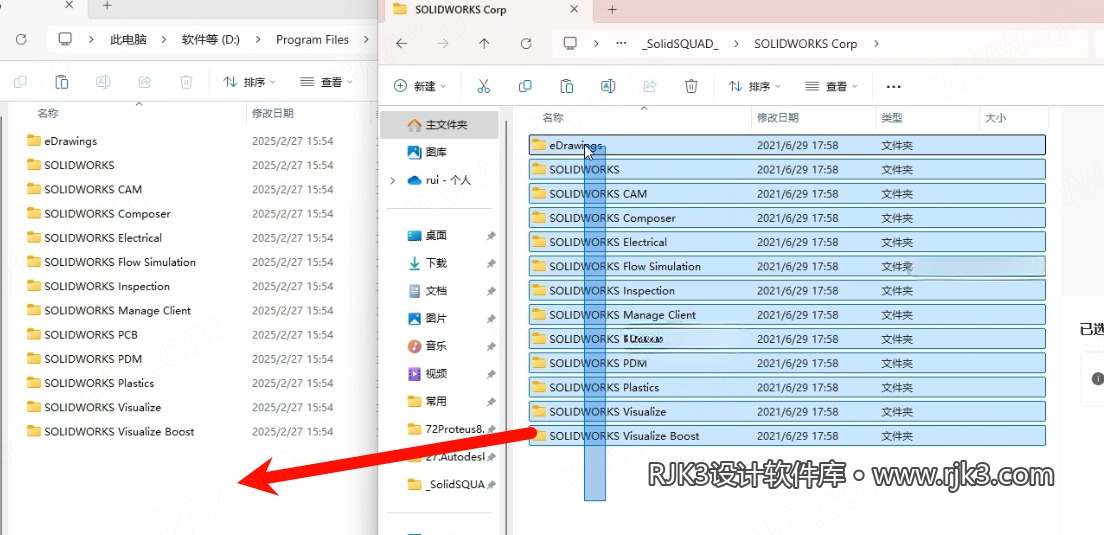Open the 排序 dropdown in right window
This screenshot has height=535, width=1104.
[755, 87]
